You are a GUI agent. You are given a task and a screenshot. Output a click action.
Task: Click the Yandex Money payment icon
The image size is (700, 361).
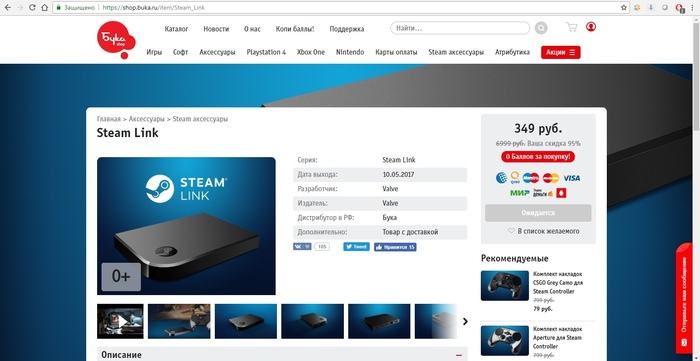pyautogui.click(x=543, y=193)
